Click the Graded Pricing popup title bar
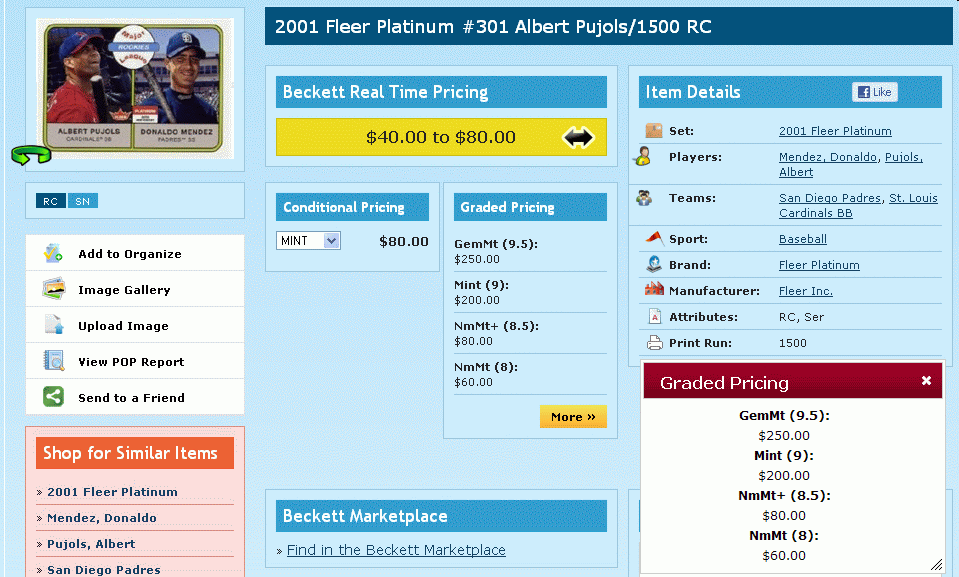The height and width of the screenshot is (577, 959). click(x=793, y=381)
